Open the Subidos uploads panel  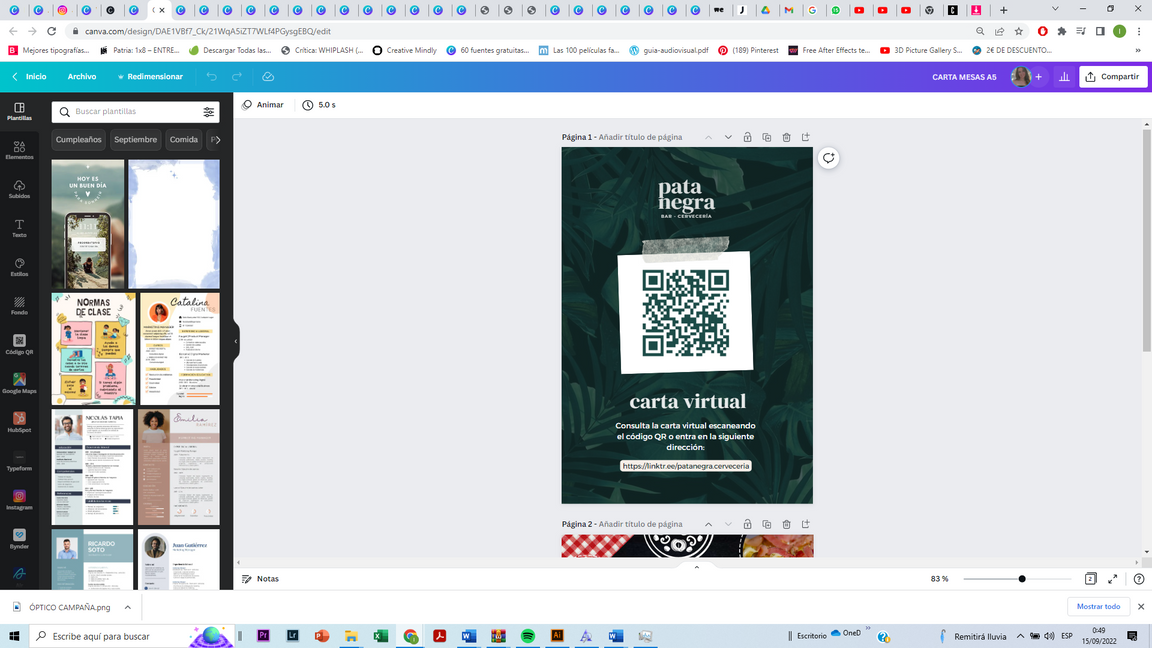point(19,190)
